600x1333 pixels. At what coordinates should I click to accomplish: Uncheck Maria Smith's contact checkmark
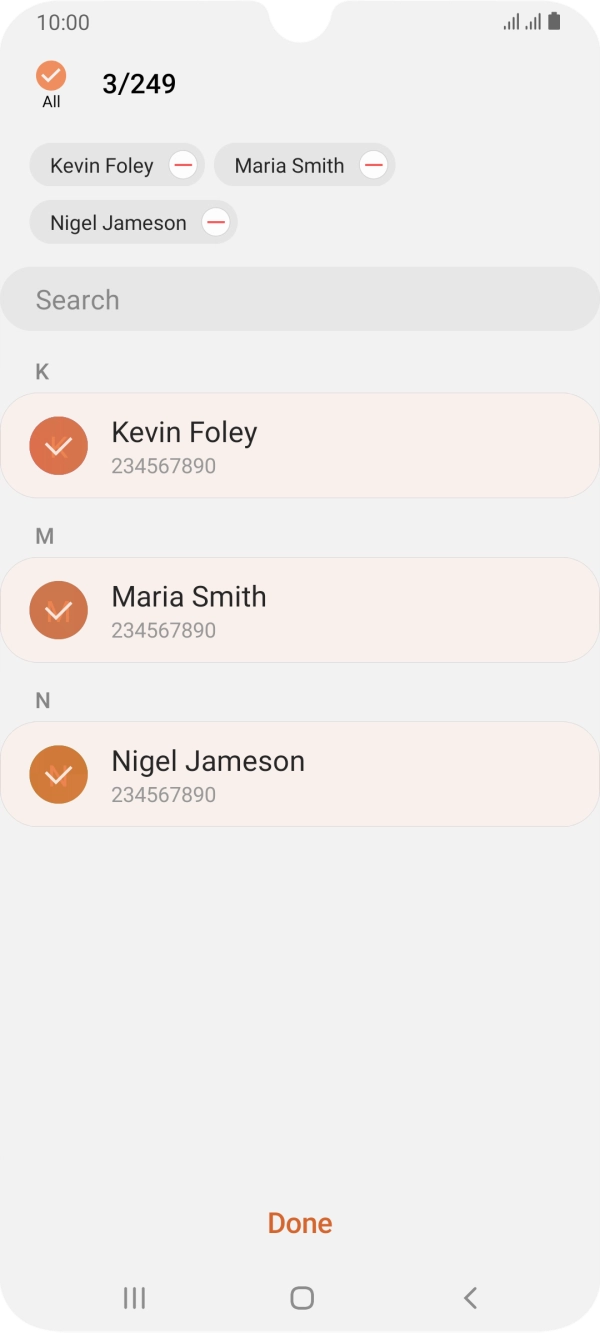coord(59,610)
